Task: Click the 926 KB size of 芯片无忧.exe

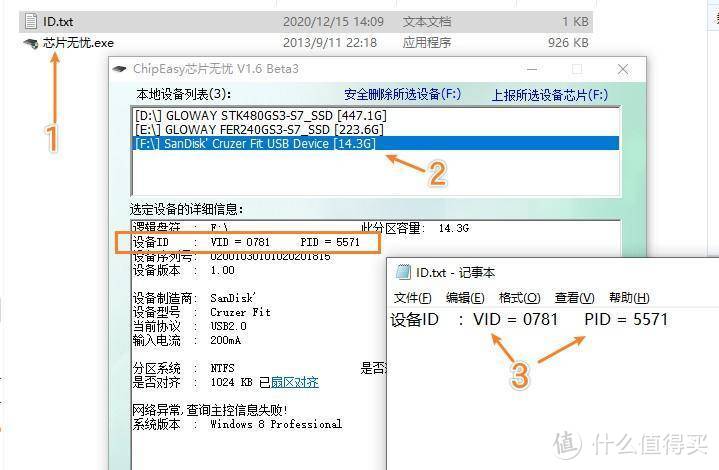Action: click(x=568, y=43)
